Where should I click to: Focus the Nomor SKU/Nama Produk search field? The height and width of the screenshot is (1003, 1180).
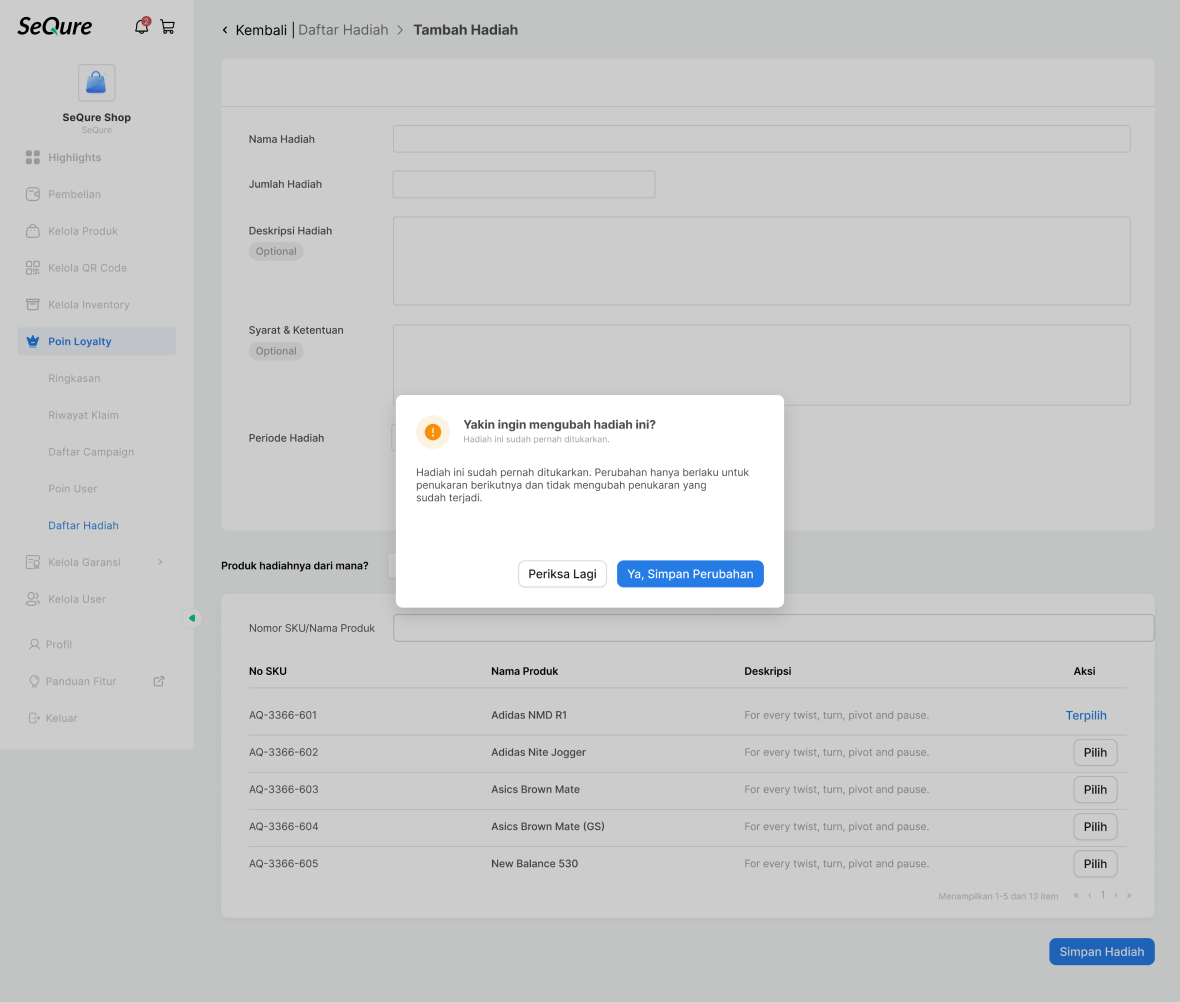coord(774,628)
